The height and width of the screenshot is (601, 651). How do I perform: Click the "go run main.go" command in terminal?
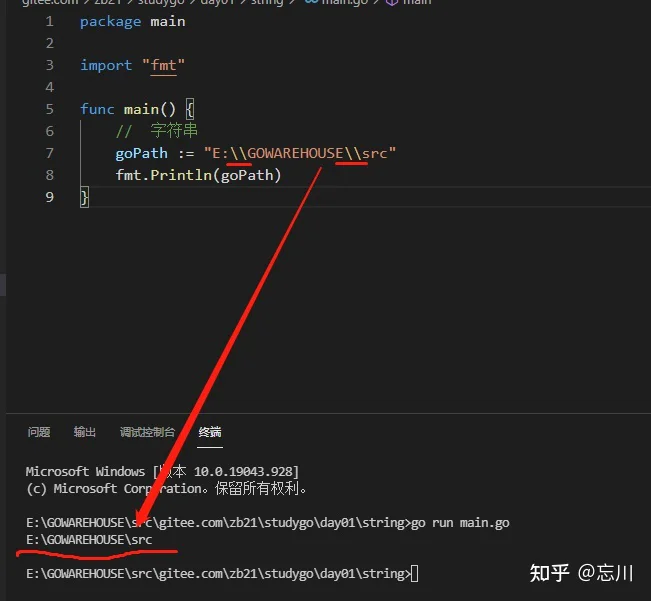pos(460,523)
